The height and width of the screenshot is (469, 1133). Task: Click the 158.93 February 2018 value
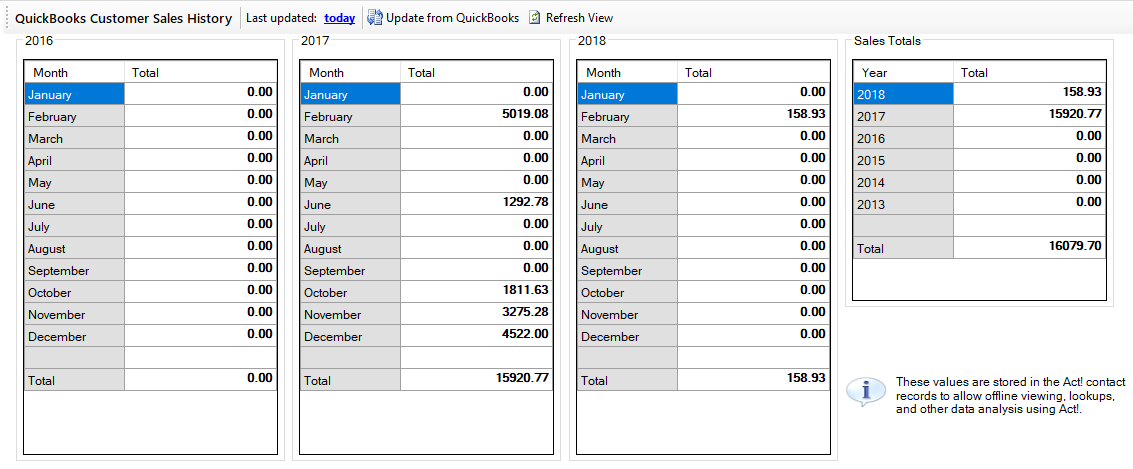(x=806, y=114)
